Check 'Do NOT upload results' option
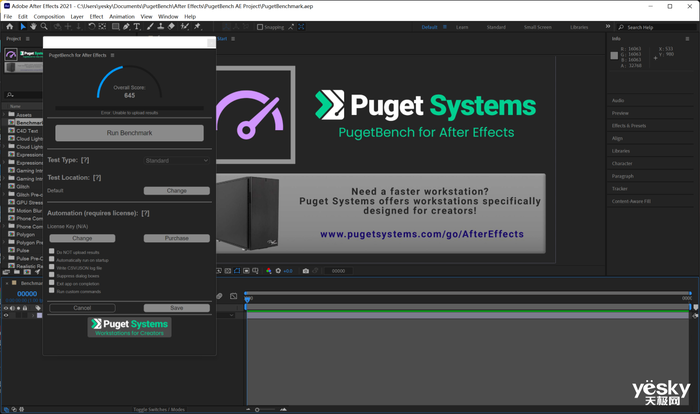The width and height of the screenshot is (700, 414). pyautogui.click(x=52, y=250)
